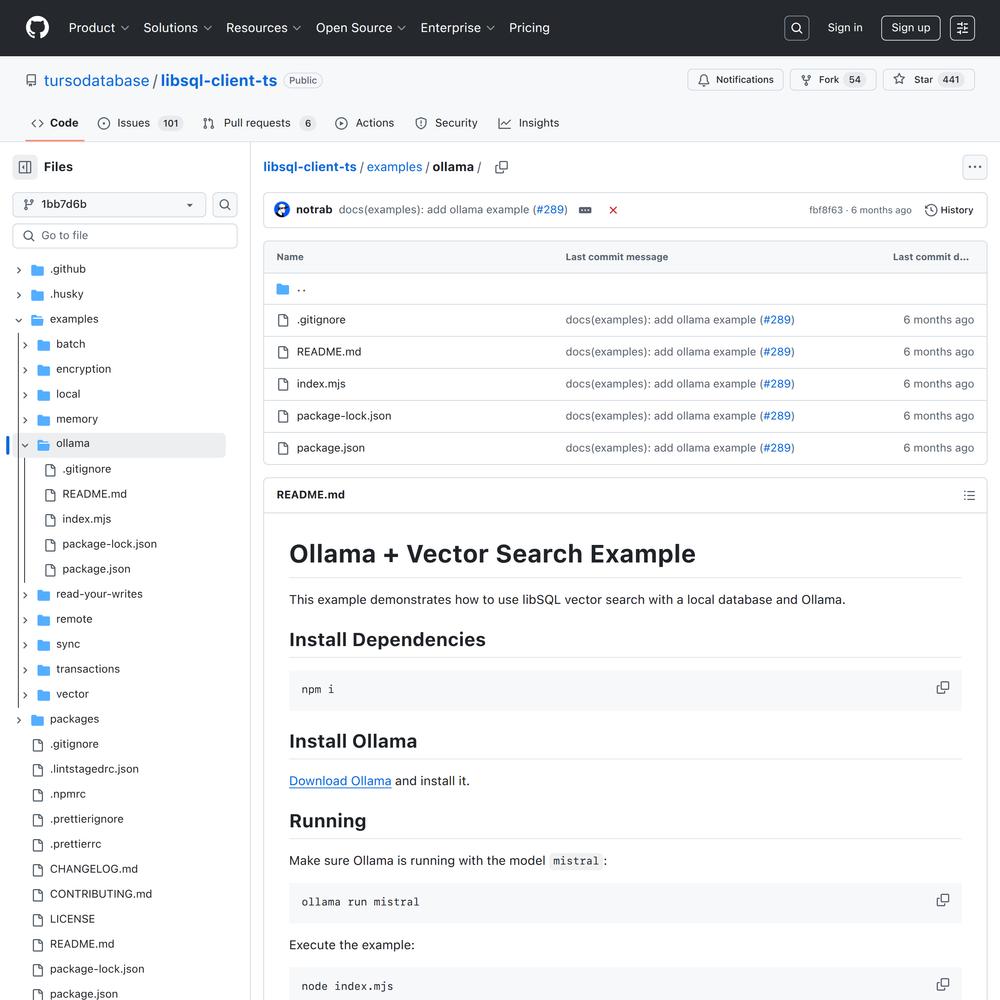Click the GitHub logo icon
The height and width of the screenshot is (1000, 1000).
click(x=37, y=28)
